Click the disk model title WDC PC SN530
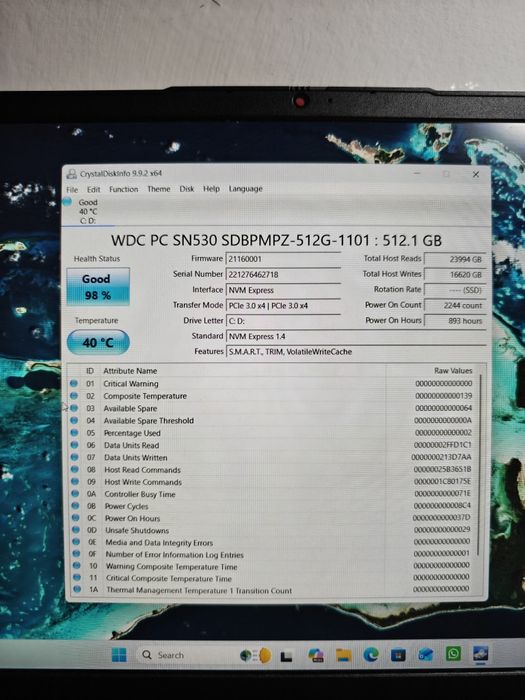 [276, 241]
